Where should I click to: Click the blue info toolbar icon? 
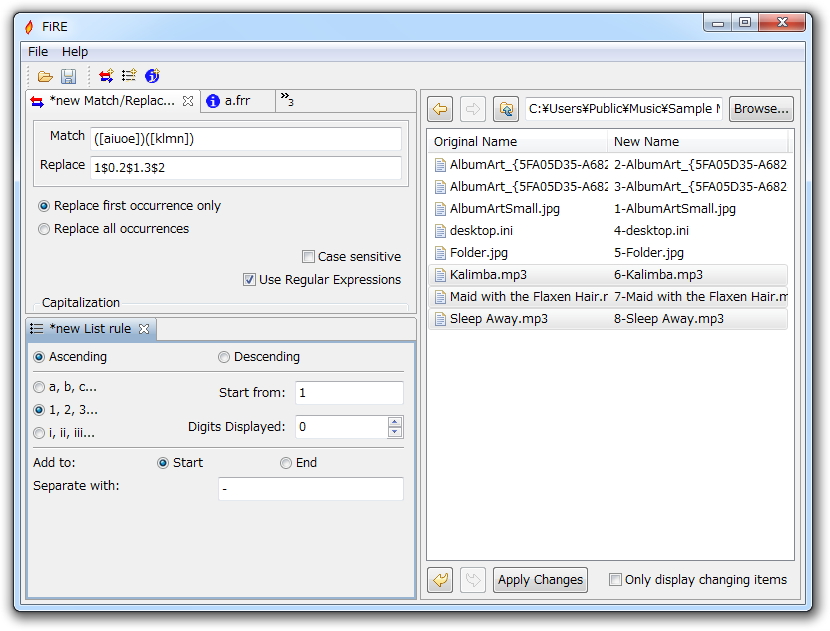[152, 76]
